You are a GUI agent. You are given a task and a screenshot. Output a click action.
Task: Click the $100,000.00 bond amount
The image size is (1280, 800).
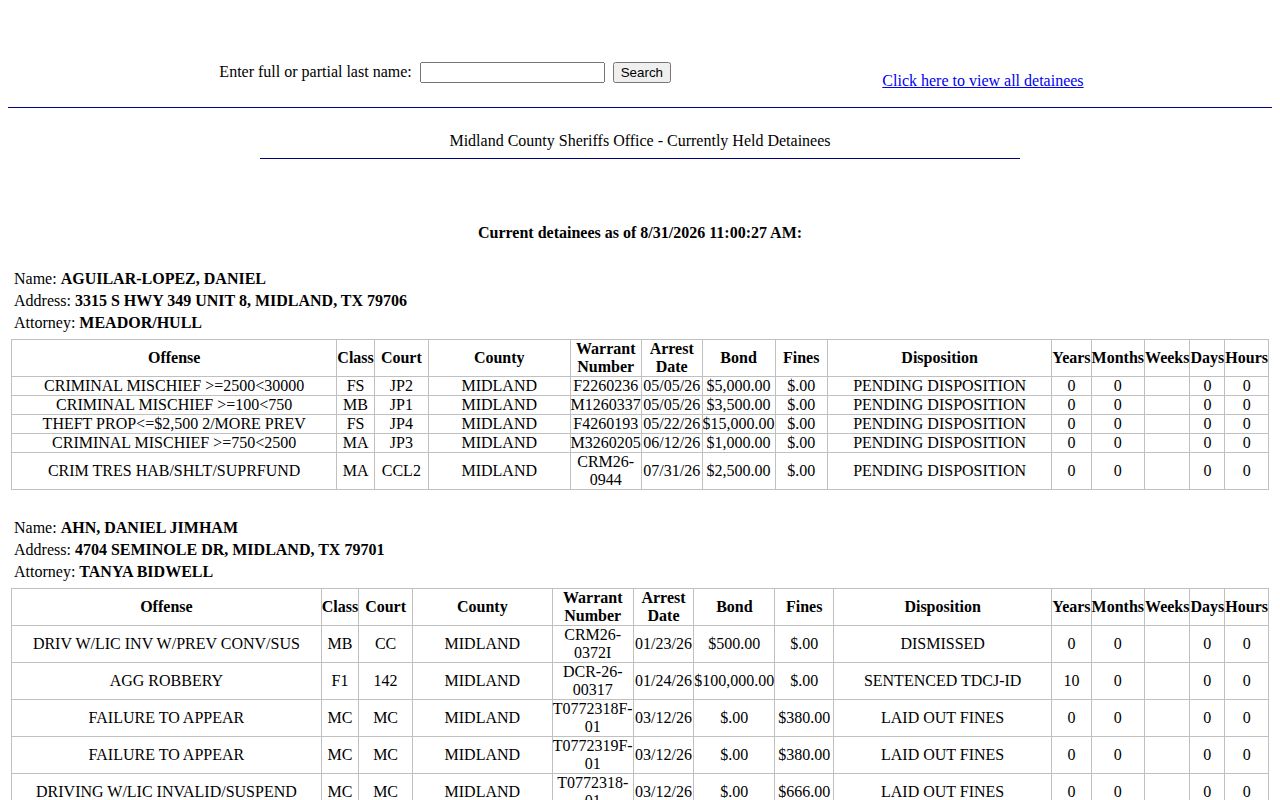point(734,681)
